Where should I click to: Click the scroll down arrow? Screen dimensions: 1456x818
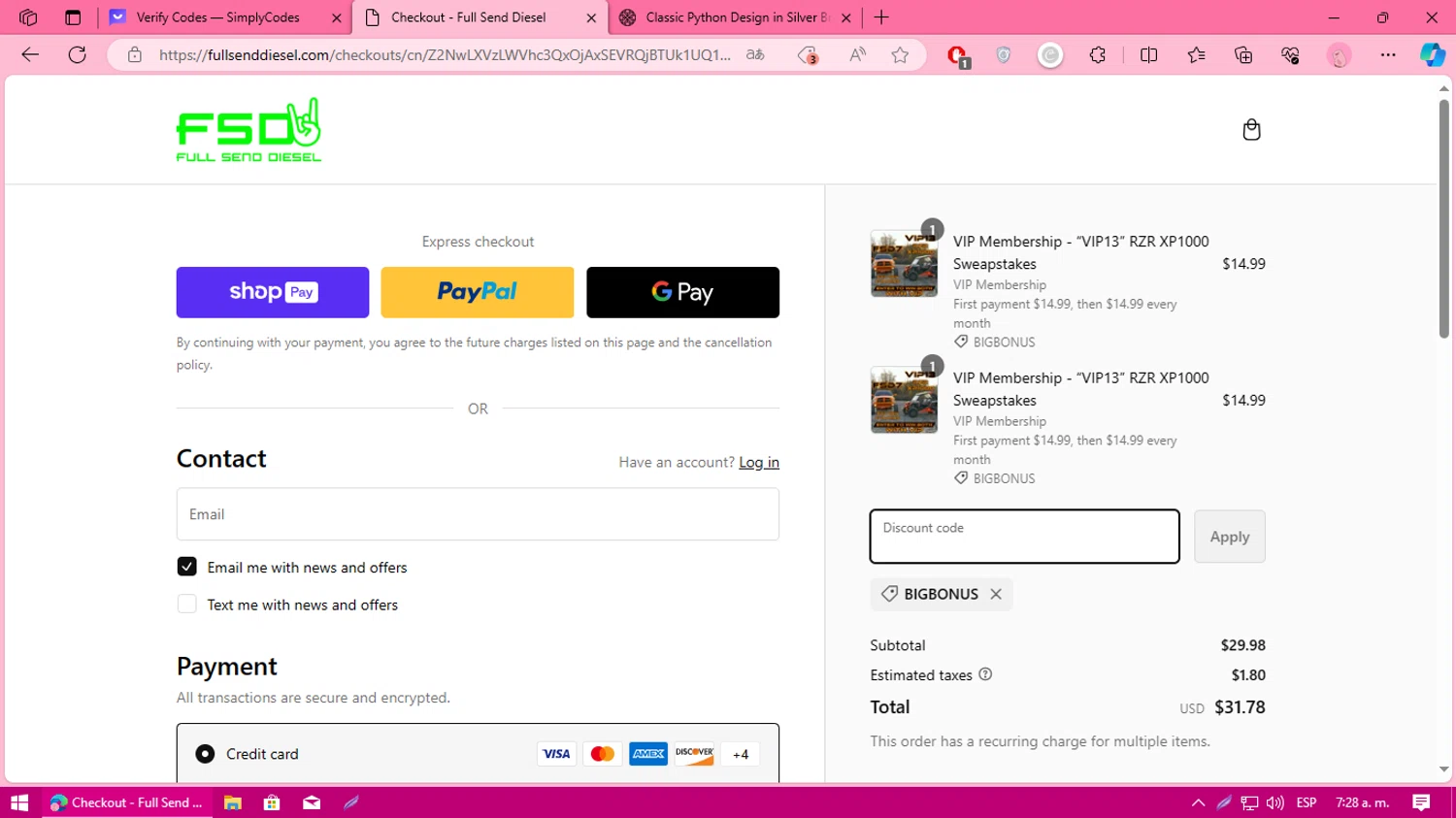click(x=1444, y=769)
